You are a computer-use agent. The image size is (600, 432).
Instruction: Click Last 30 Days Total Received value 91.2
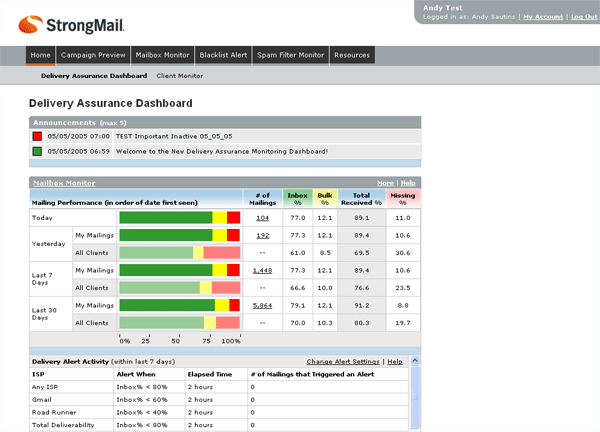pyautogui.click(x=362, y=306)
